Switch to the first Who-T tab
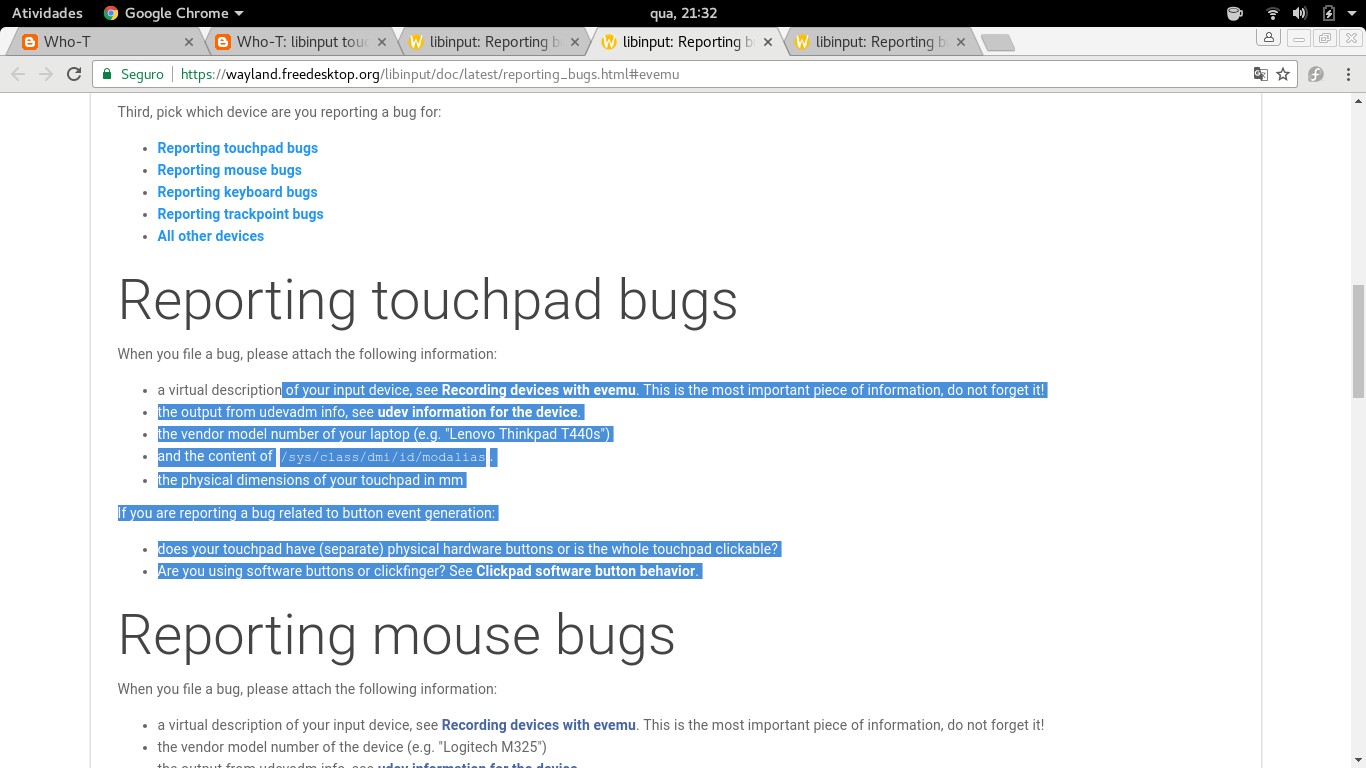The width and height of the screenshot is (1366, 768). [x=100, y=42]
